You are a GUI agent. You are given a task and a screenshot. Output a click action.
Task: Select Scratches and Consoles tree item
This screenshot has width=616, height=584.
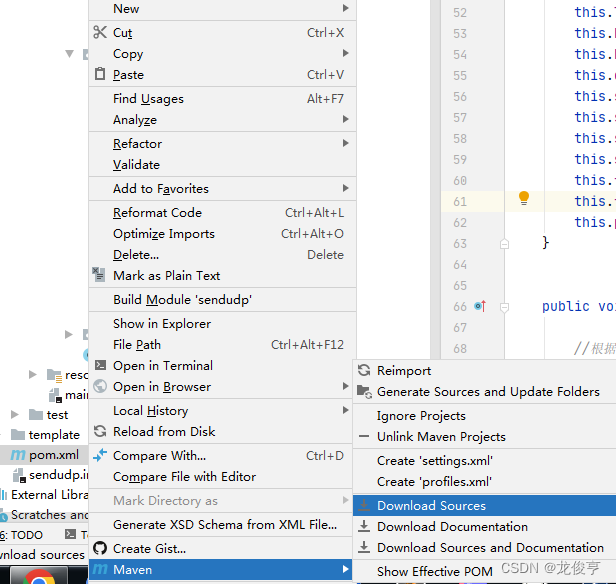[44, 514]
